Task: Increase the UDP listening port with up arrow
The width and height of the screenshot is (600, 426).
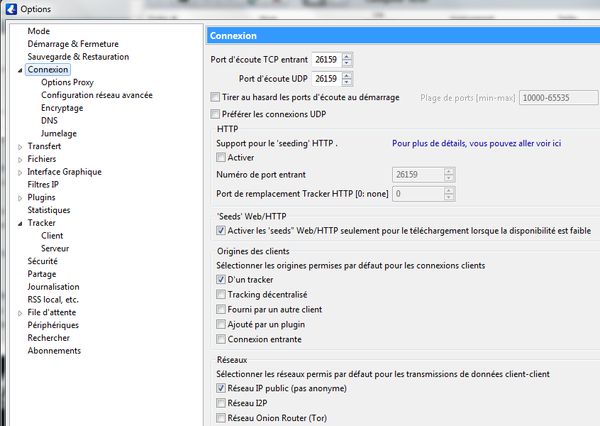Action: pos(347,75)
